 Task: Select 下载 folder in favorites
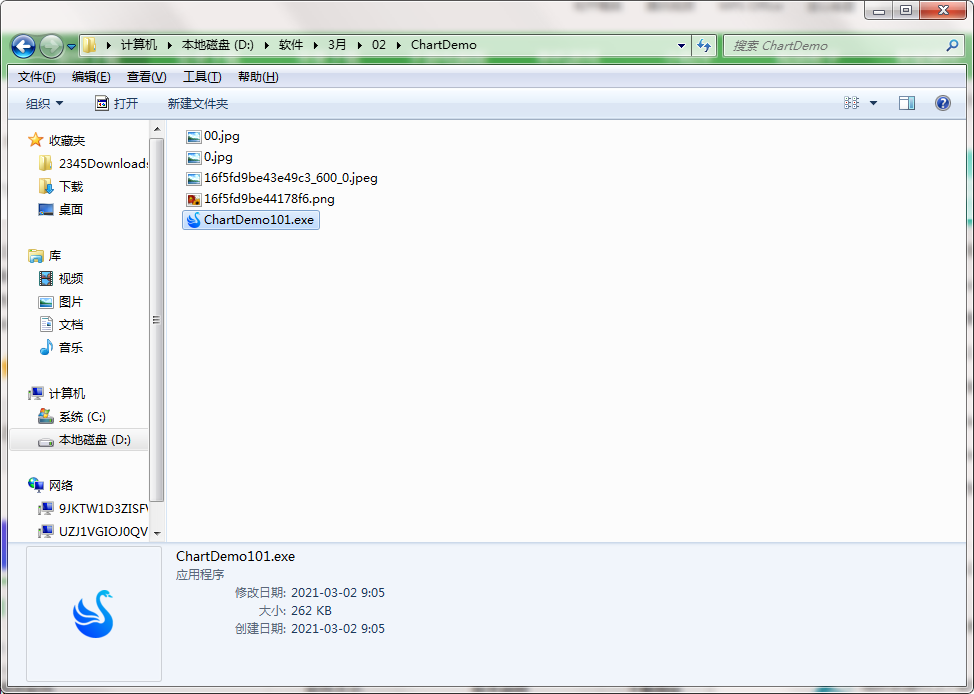70,187
